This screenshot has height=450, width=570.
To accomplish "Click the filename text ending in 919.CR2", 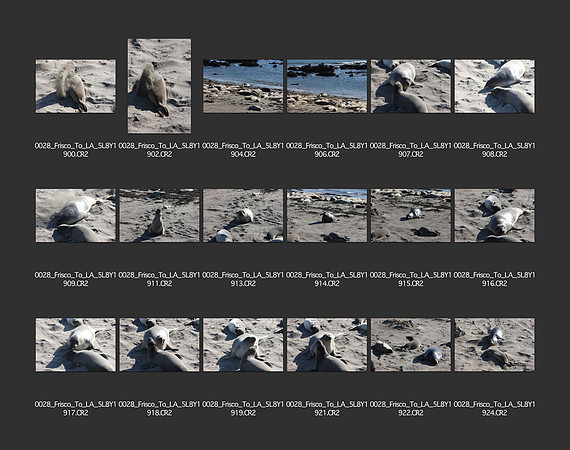I will click(x=243, y=409).
